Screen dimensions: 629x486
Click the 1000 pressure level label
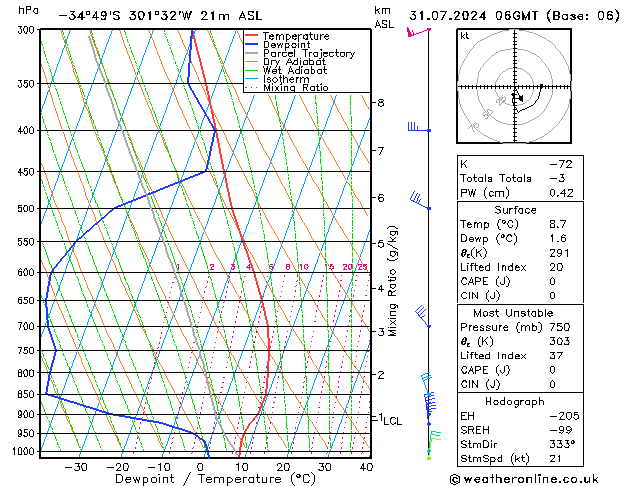[25, 452]
